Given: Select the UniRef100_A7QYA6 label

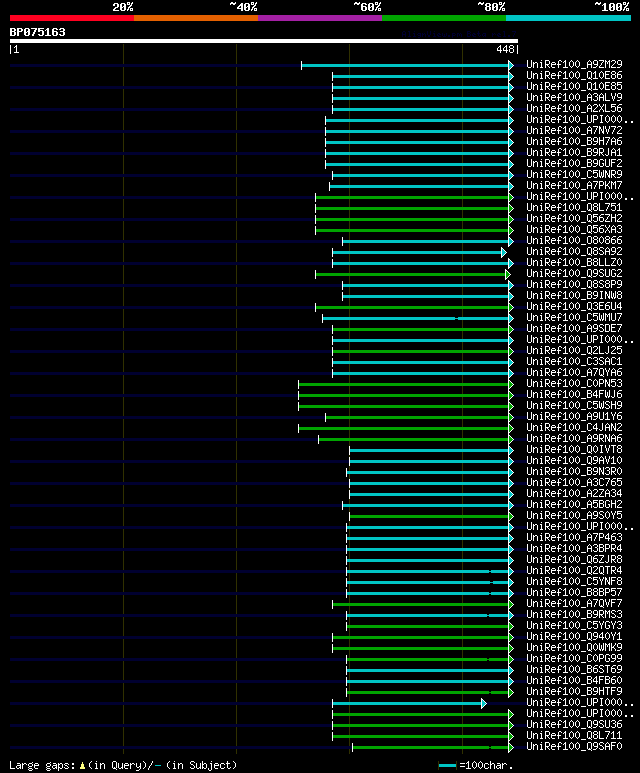Looking at the screenshot, I should tap(574, 373).
